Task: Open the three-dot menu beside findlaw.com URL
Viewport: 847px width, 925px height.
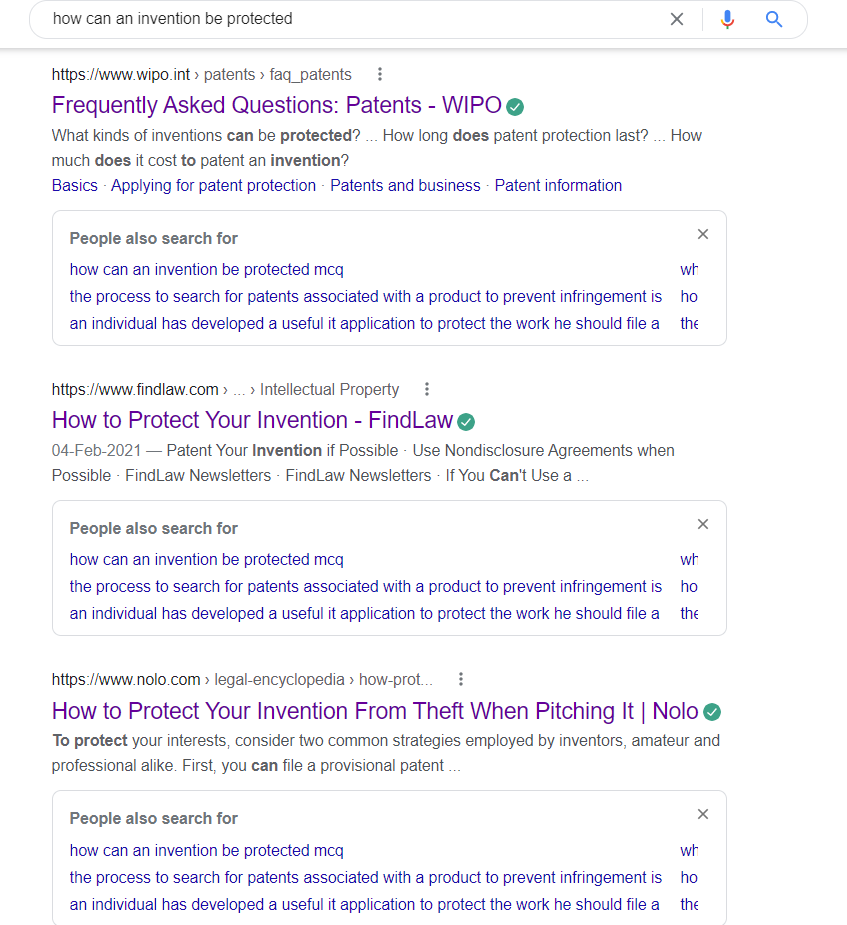Action: [x=427, y=389]
